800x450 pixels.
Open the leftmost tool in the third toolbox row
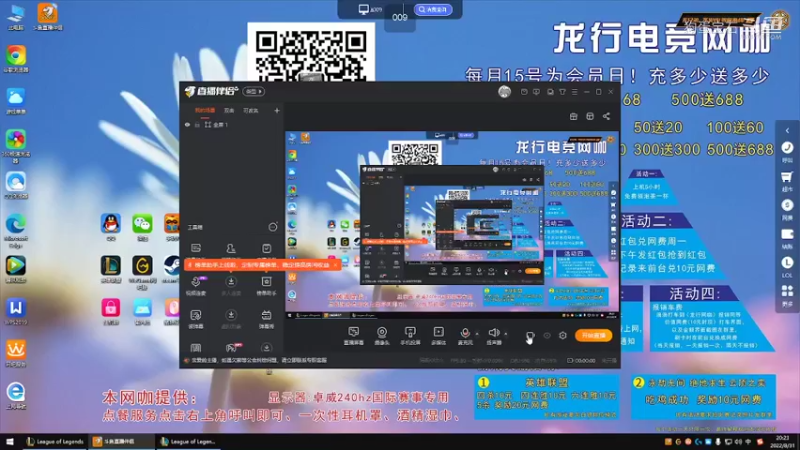pos(196,319)
